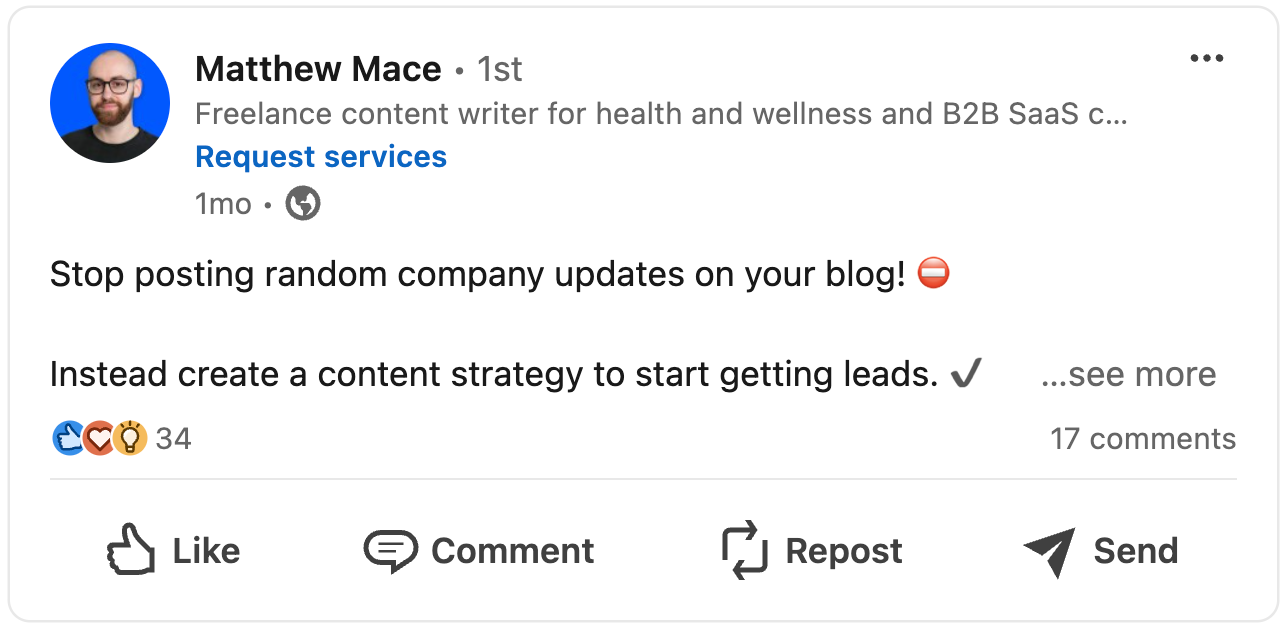The height and width of the screenshot is (632, 1288).
Task: Open Matthew Mace's profile via his name
Action: (x=318, y=69)
